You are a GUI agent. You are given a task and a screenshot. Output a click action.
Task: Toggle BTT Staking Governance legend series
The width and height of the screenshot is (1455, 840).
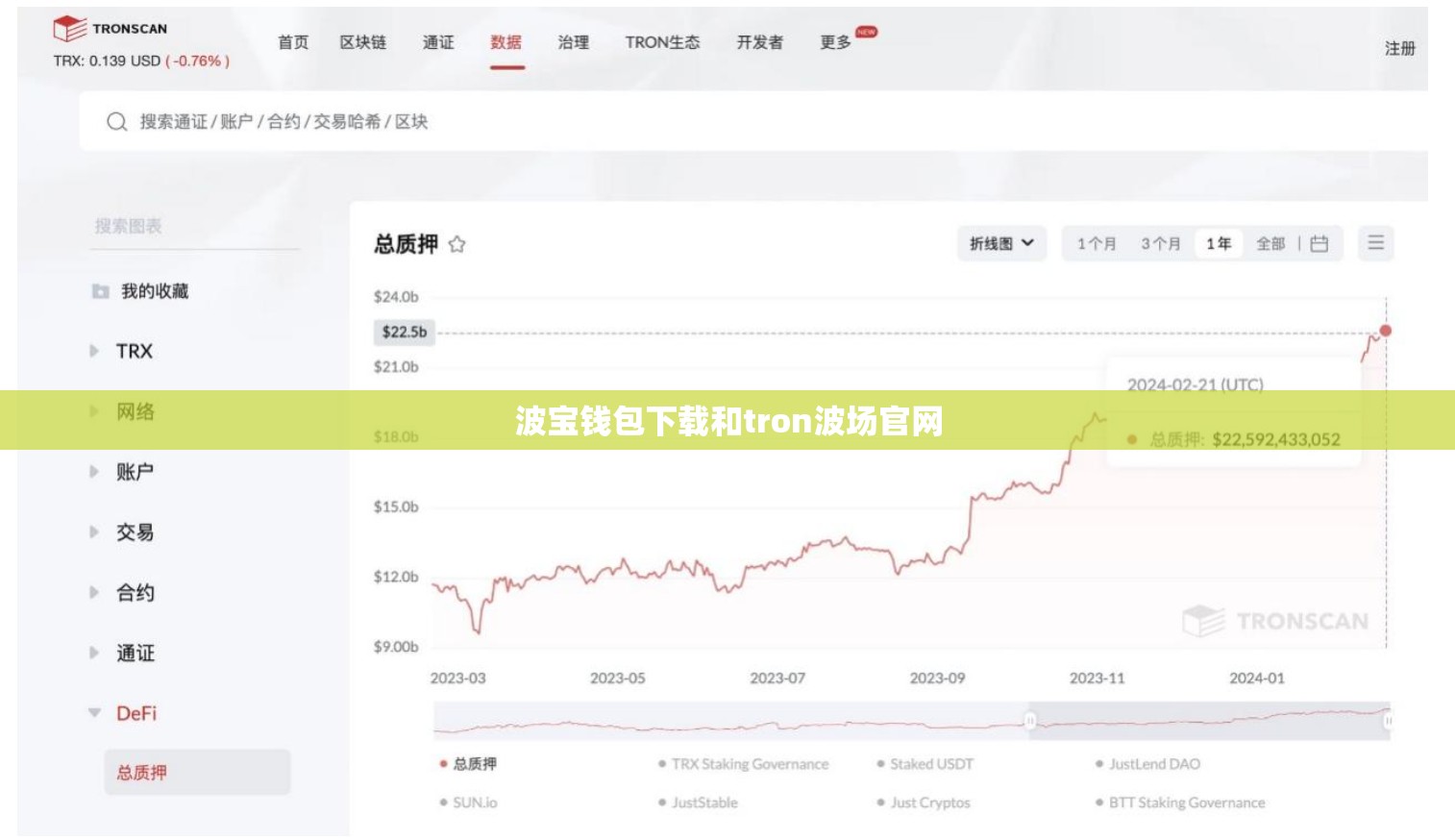click(1180, 803)
